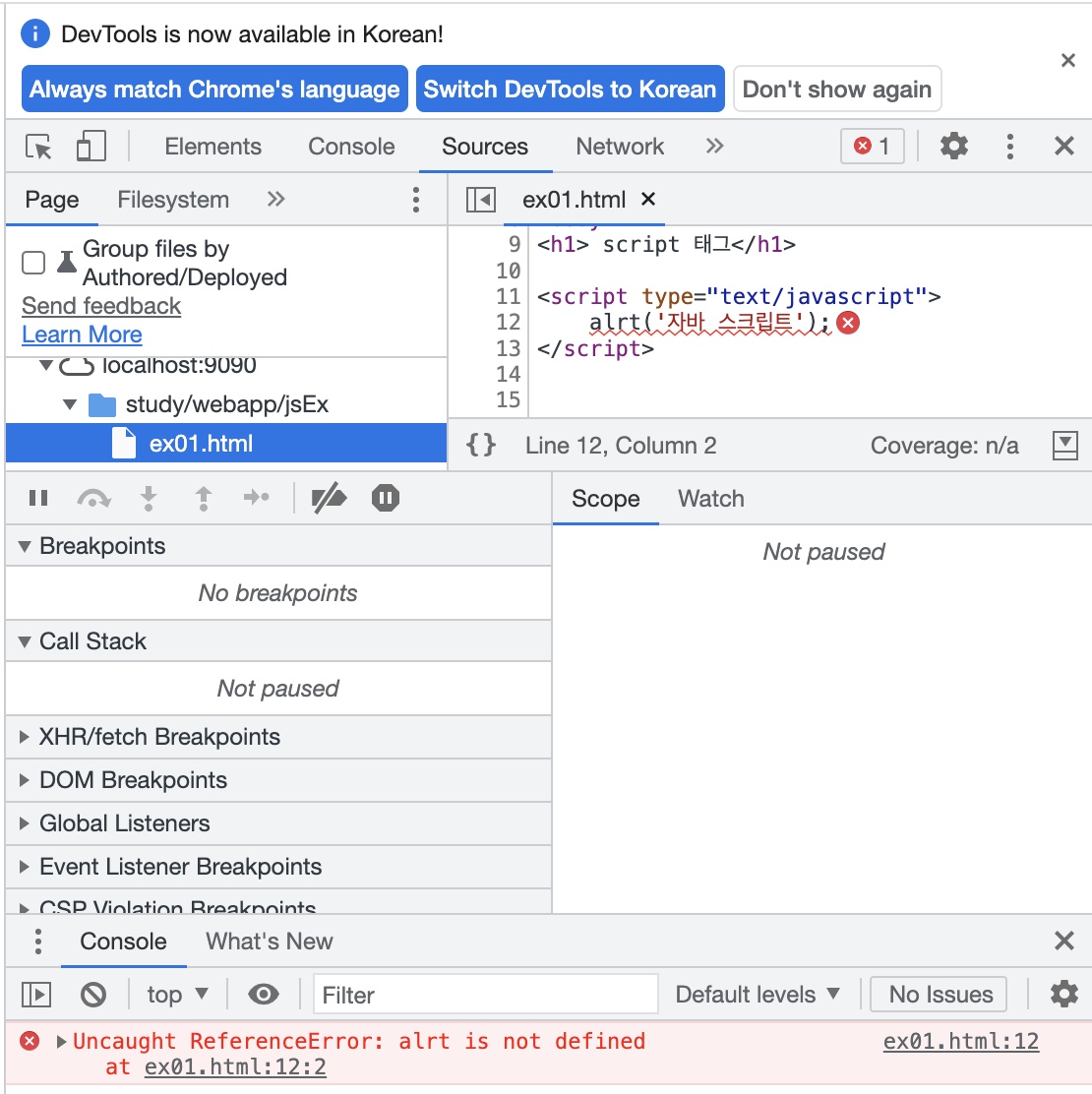Click the inline error icon on line 12
Screen dimensions: 1092x1094
point(848,323)
